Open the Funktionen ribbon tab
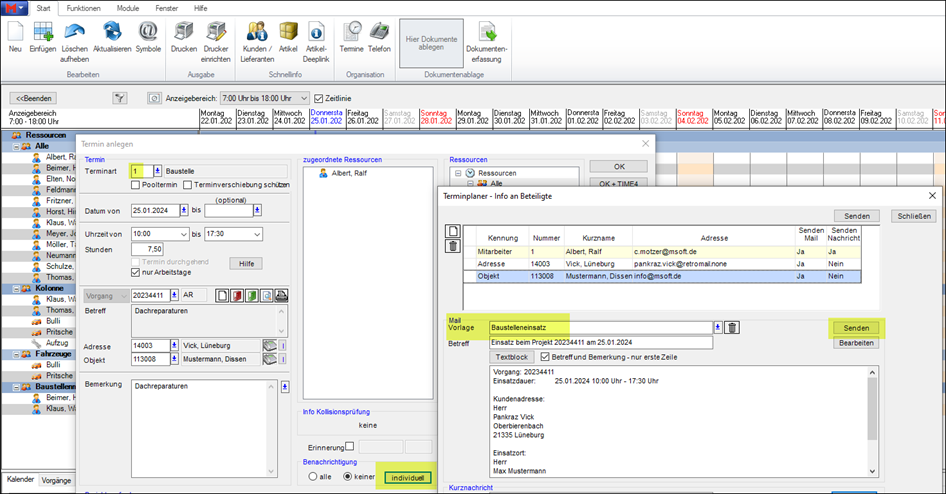Screen dimensions: 946x494 tap(84, 7)
